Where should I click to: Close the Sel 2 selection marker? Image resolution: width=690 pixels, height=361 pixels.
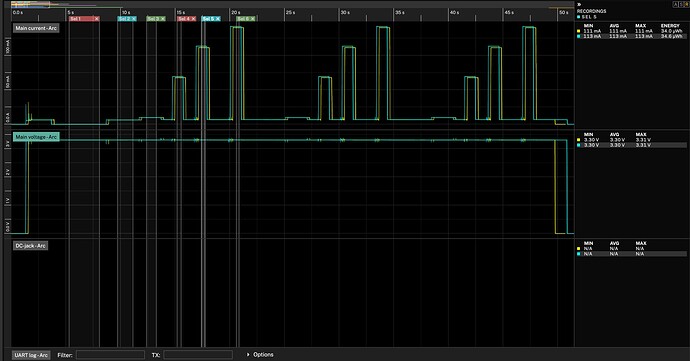click(x=134, y=19)
